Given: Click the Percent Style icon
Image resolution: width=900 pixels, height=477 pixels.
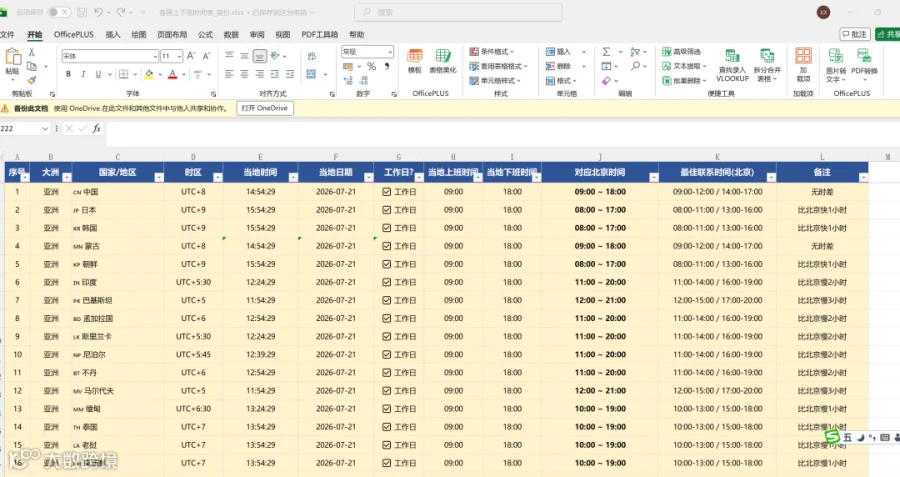Looking at the screenshot, I should 371,67.
